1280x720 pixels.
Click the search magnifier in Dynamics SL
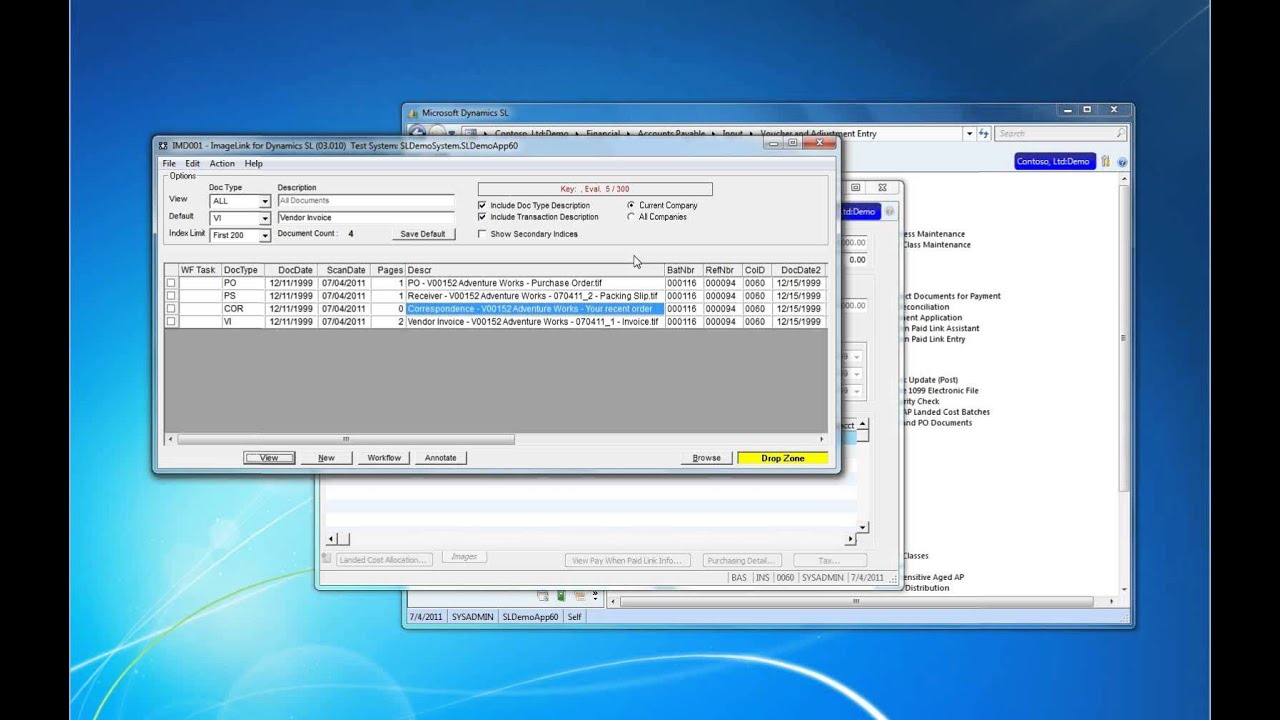tap(1120, 133)
